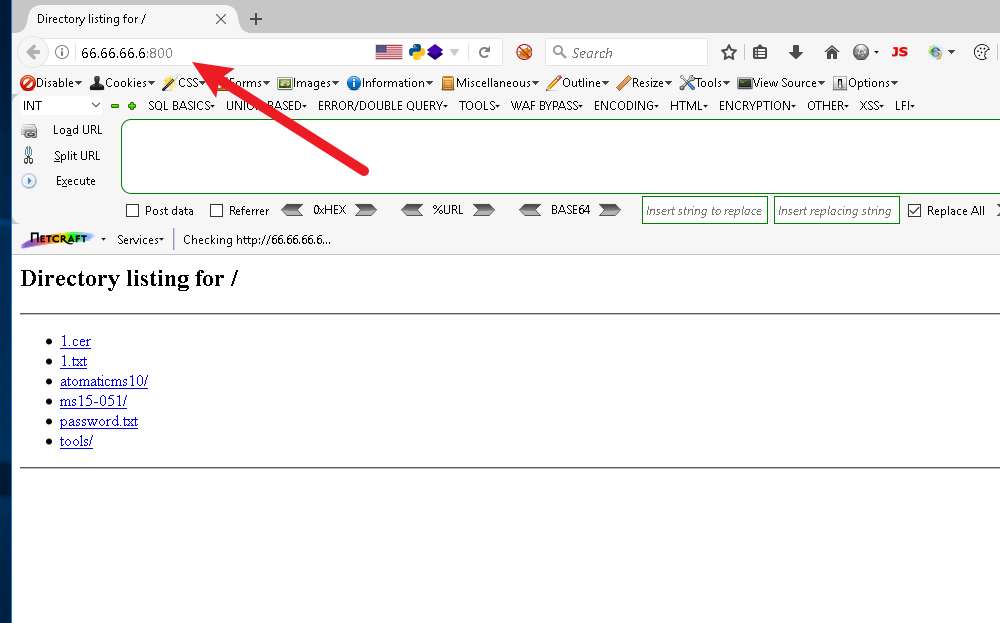Go to Home via the house icon
Image resolution: width=1000 pixels, height=623 pixels.
click(831, 52)
